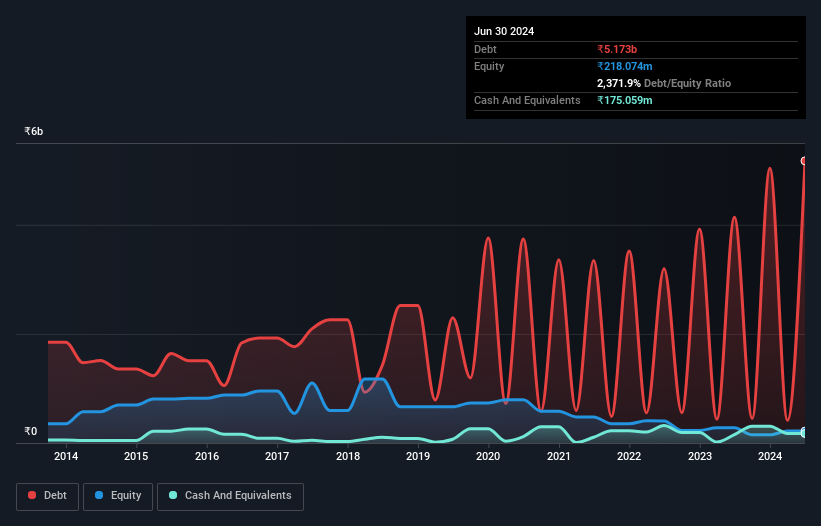Viewport: 821px width, 526px height.
Task: Click the 2021 x-axis label
Action: coord(559,456)
